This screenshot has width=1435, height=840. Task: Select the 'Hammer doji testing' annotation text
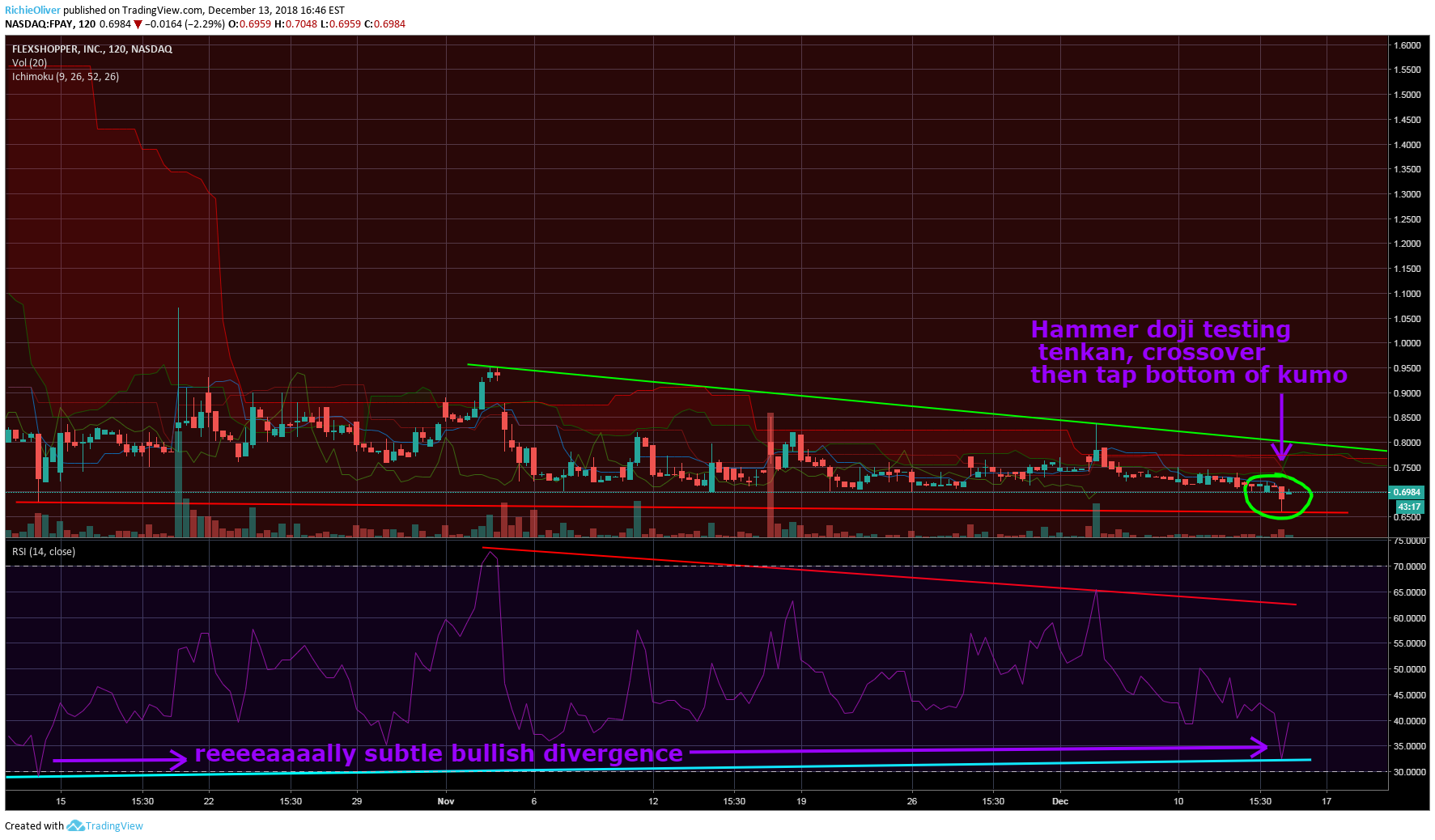pyautogui.click(x=1161, y=330)
